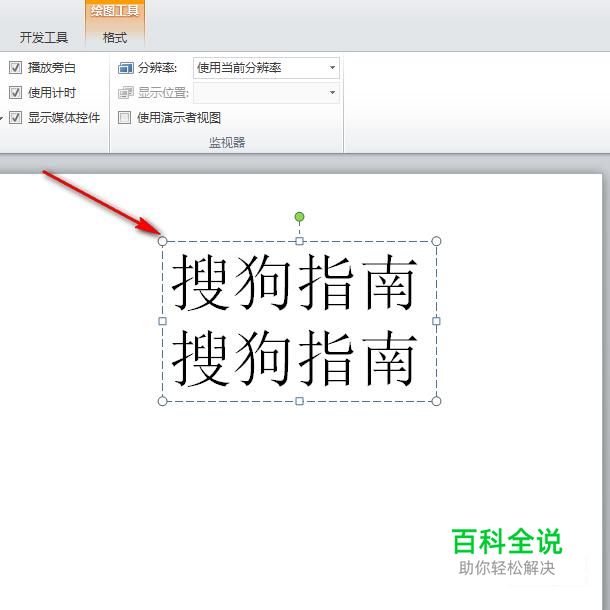Open the disabled 显示位置 dropdown

click(266, 93)
